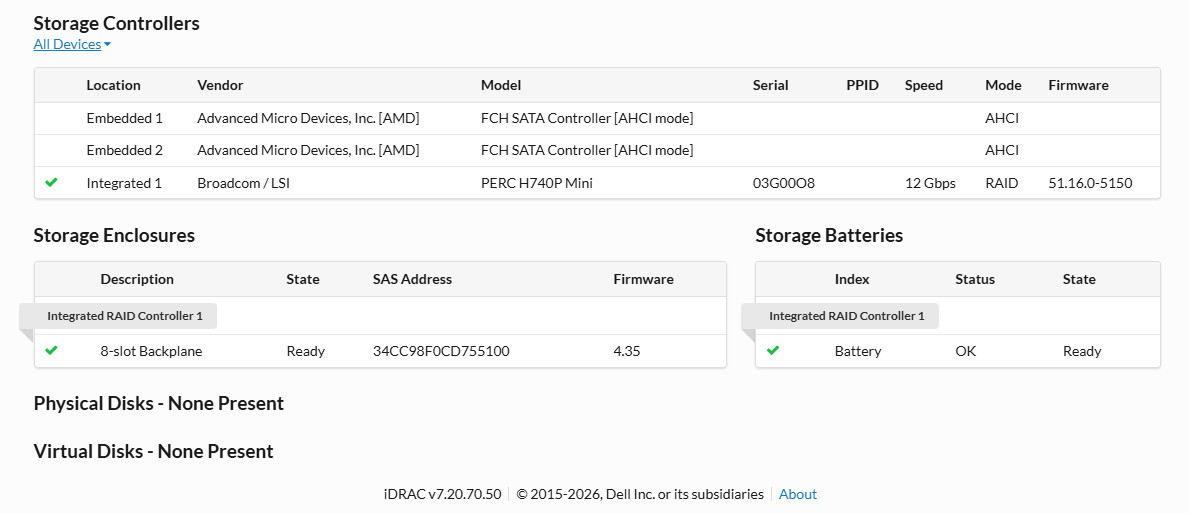
Task: Open the All Devices dropdown filter
Action: (67, 44)
